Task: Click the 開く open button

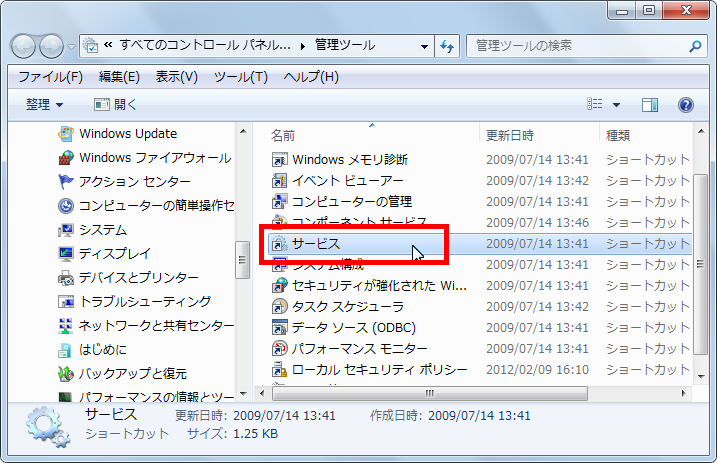Action: (115, 105)
